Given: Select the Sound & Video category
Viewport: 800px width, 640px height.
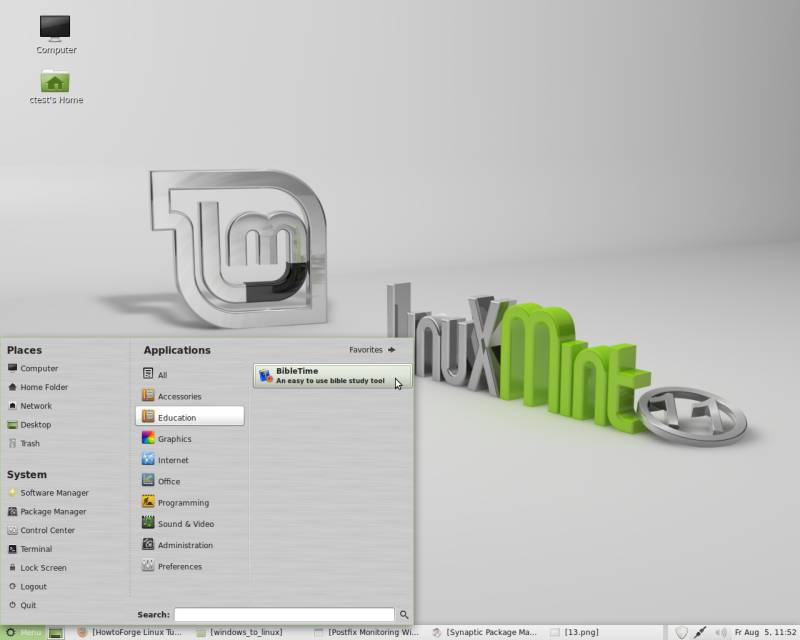Looking at the screenshot, I should pos(190,524).
